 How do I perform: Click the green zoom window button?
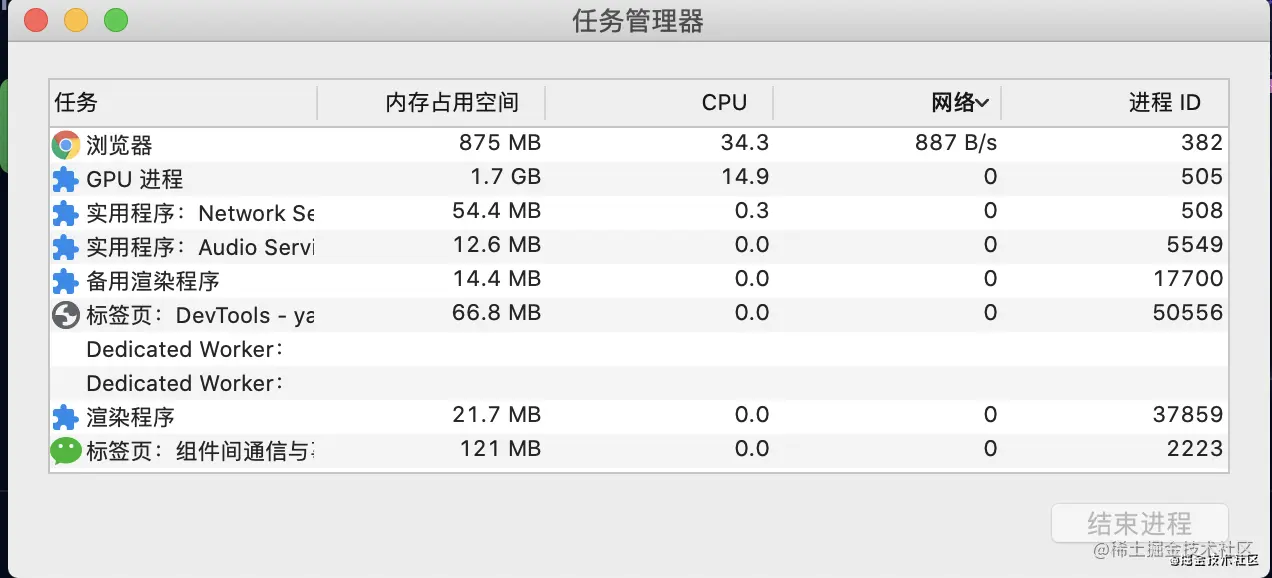tap(116, 20)
